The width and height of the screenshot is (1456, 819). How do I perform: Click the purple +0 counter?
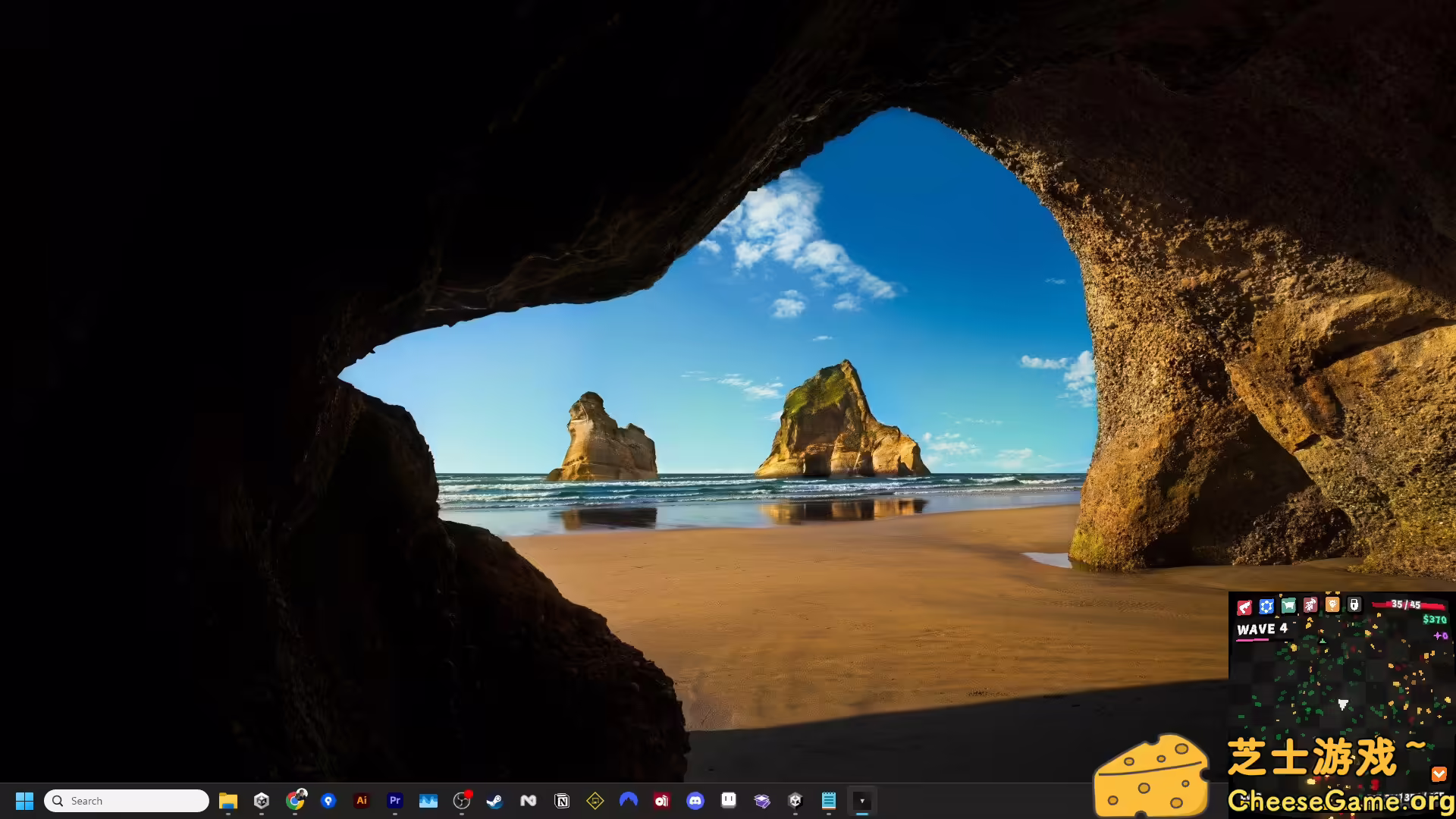point(1441,635)
